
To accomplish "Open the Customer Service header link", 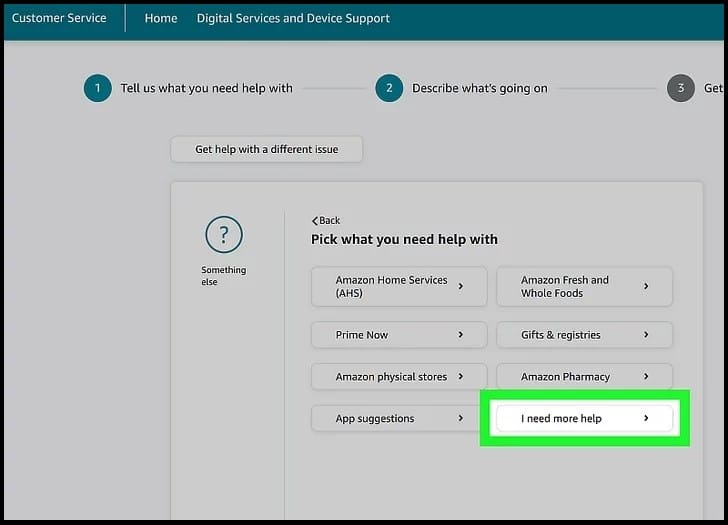I will 59,18.
